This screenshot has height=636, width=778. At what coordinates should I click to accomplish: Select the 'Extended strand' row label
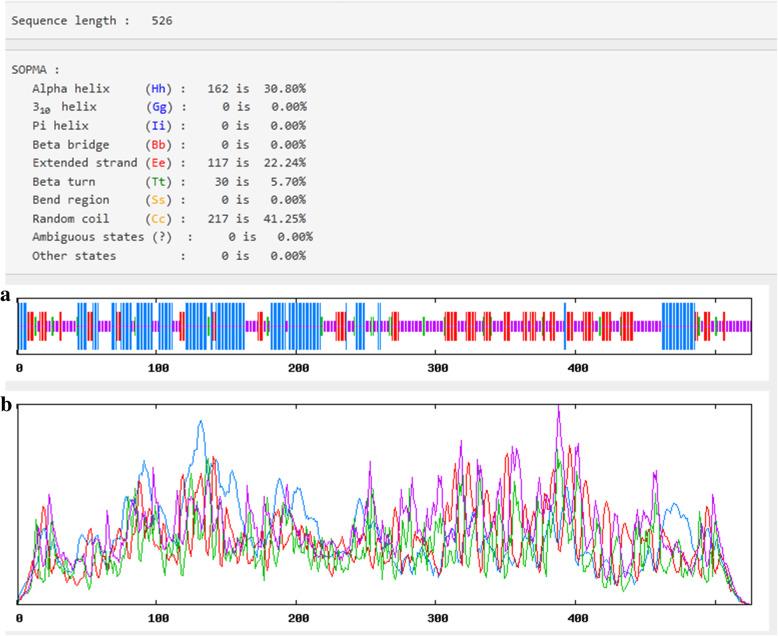[x=85, y=163]
